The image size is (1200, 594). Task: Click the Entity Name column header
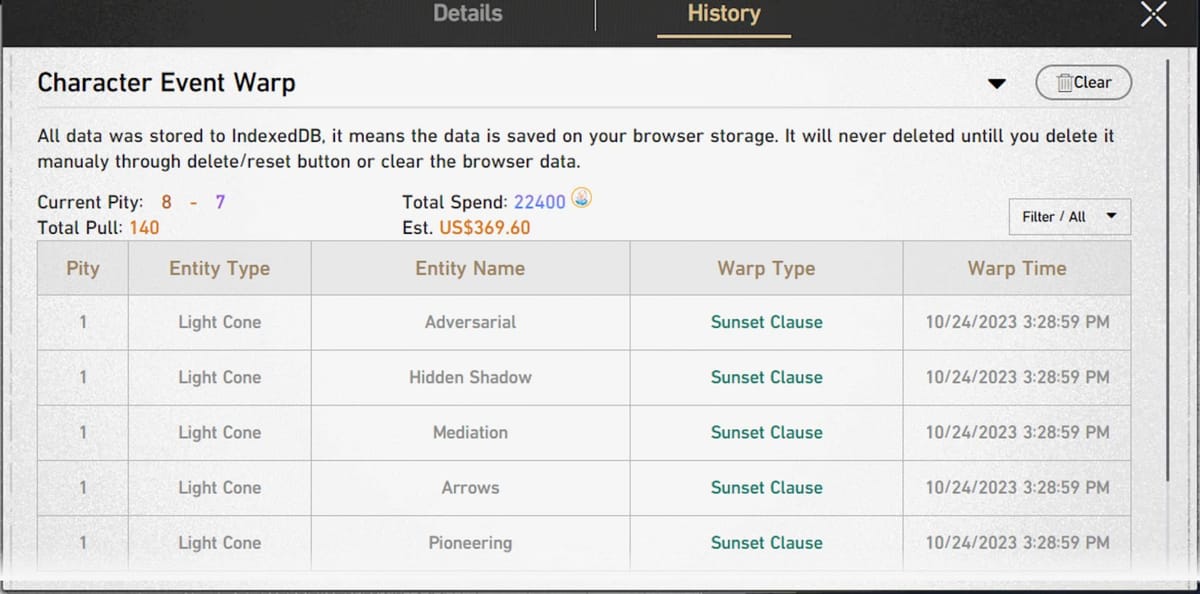coord(470,268)
